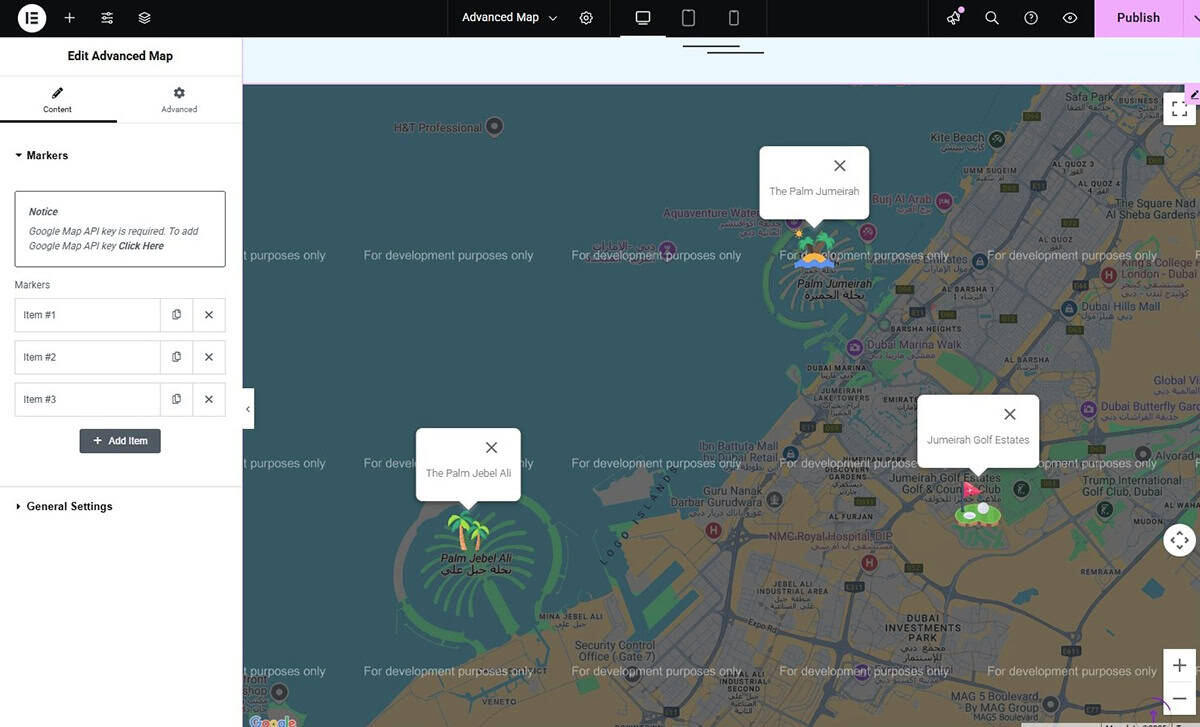Click the Jumeirah Golf Estates golf marker
Screen dimensions: 1200x727
pos(977,505)
